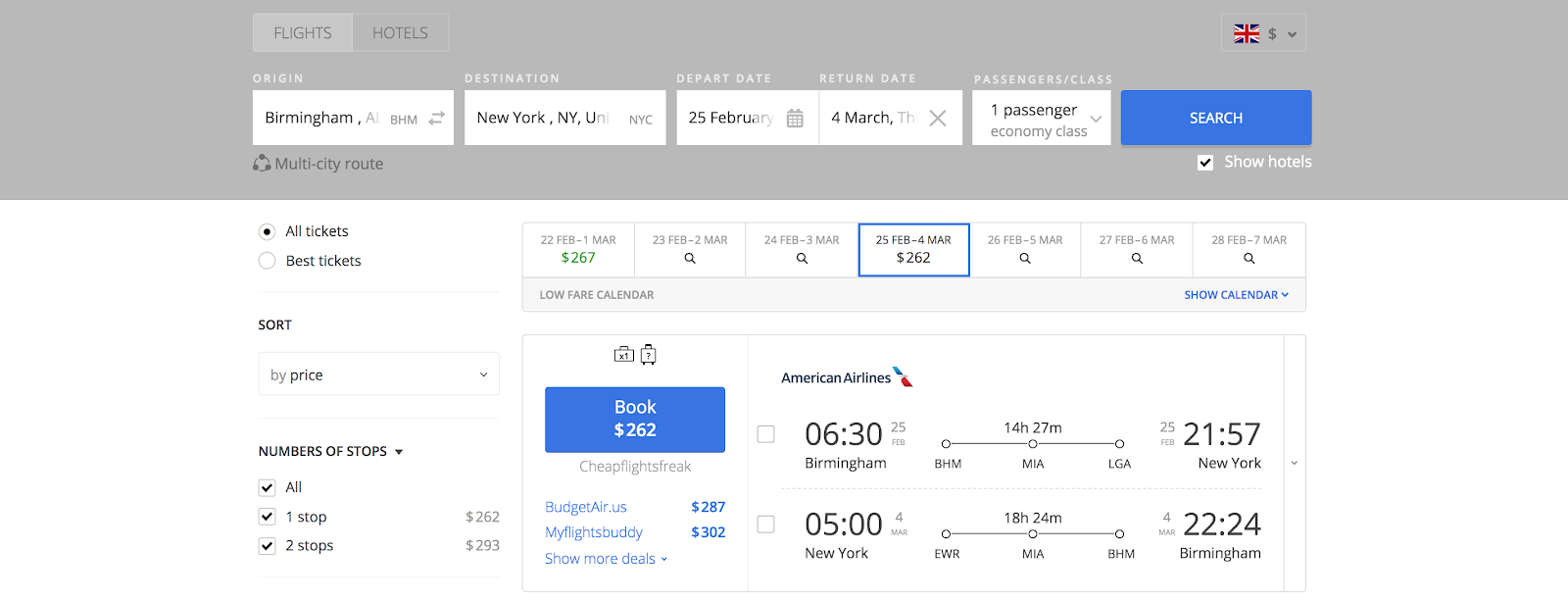The image size is (1568, 600).
Task: Click the search icon under 26 Feb–5 Mar
Action: coord(1025,259)
